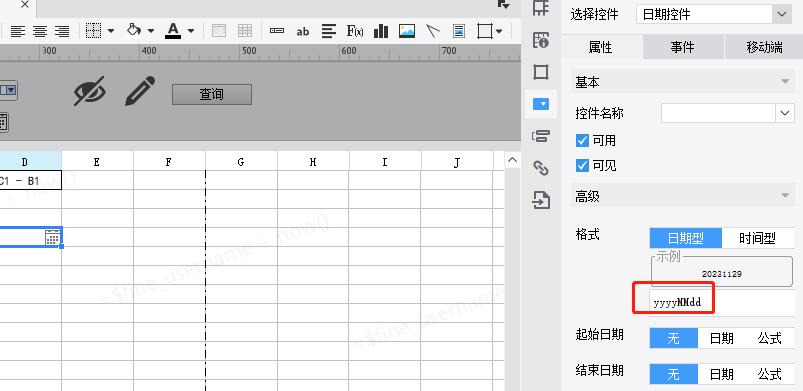Apply font color with the A icon
The image size is (803, 391).
173,31
